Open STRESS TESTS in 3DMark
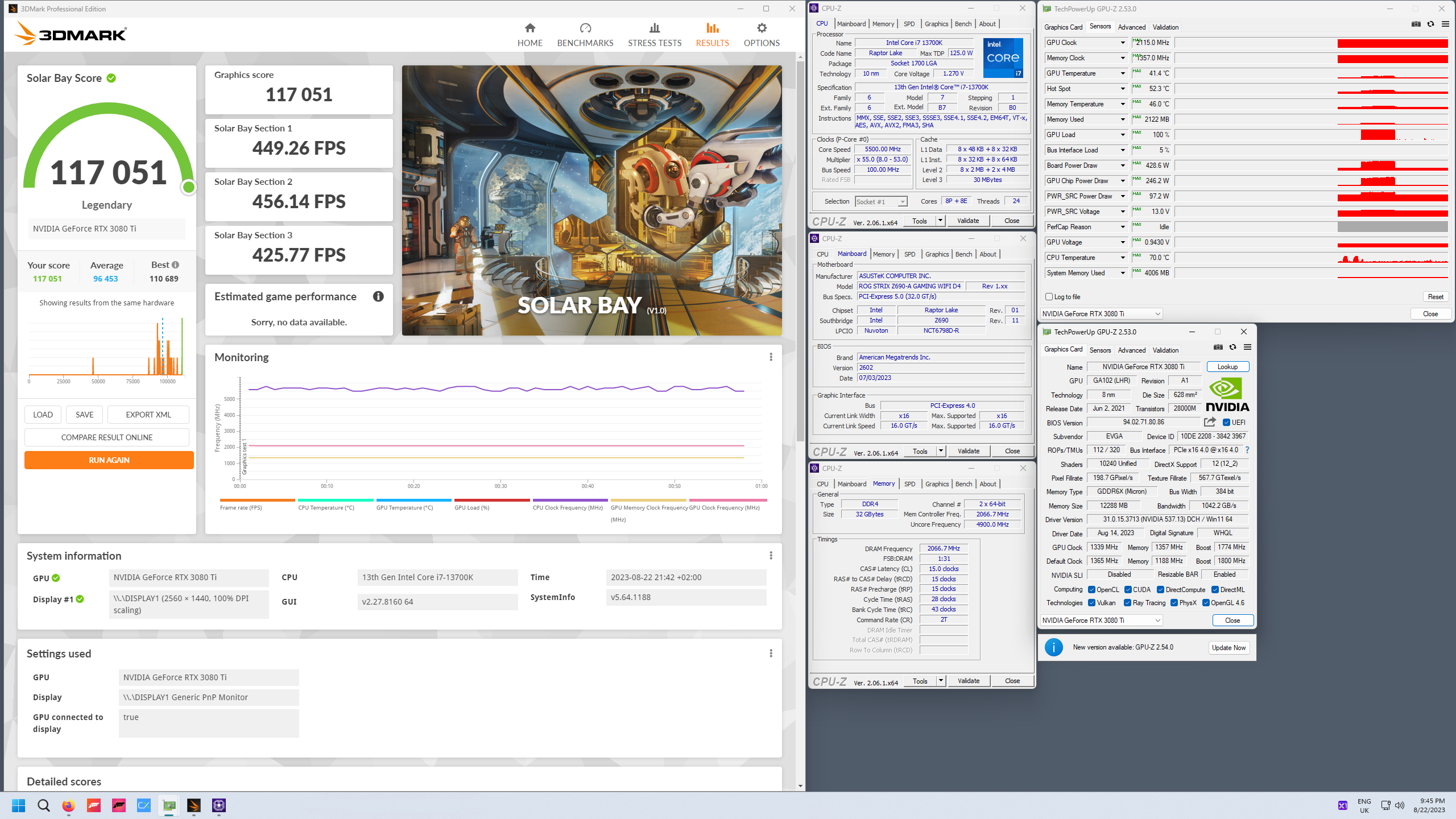The height and width of the screenshot is (819, 1456). click(x=655, y=35)
